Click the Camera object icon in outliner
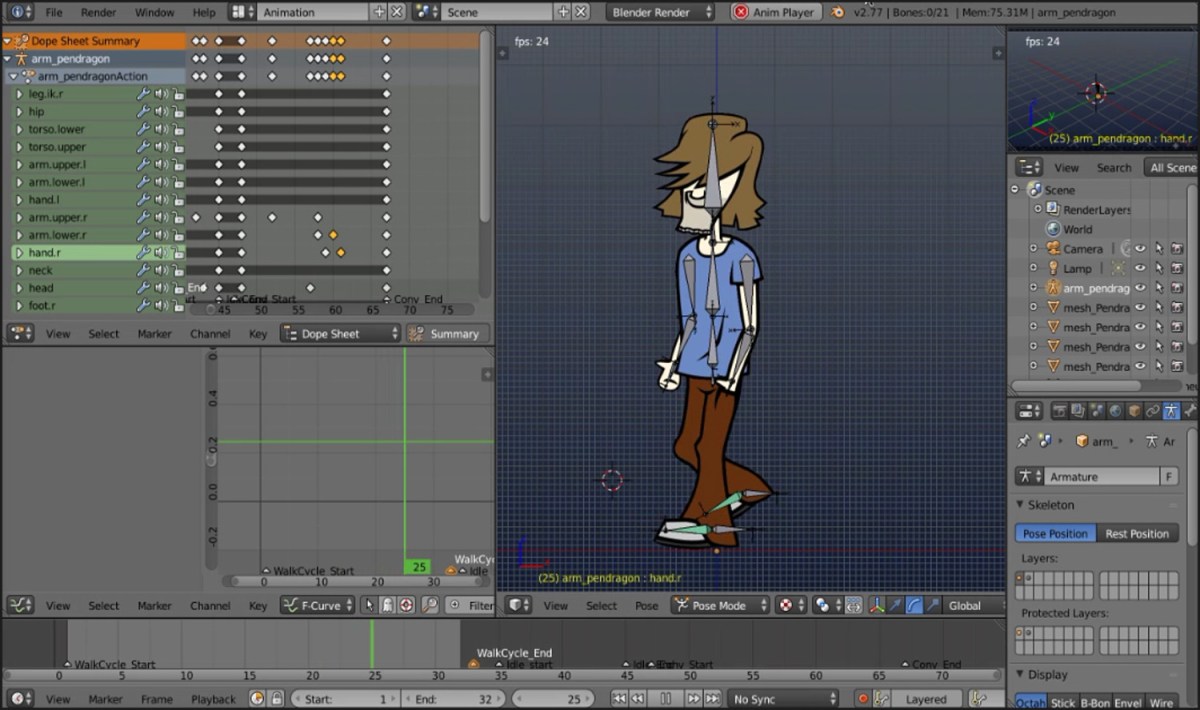This screenshot has width=1200, height=710. [1053, 248]
